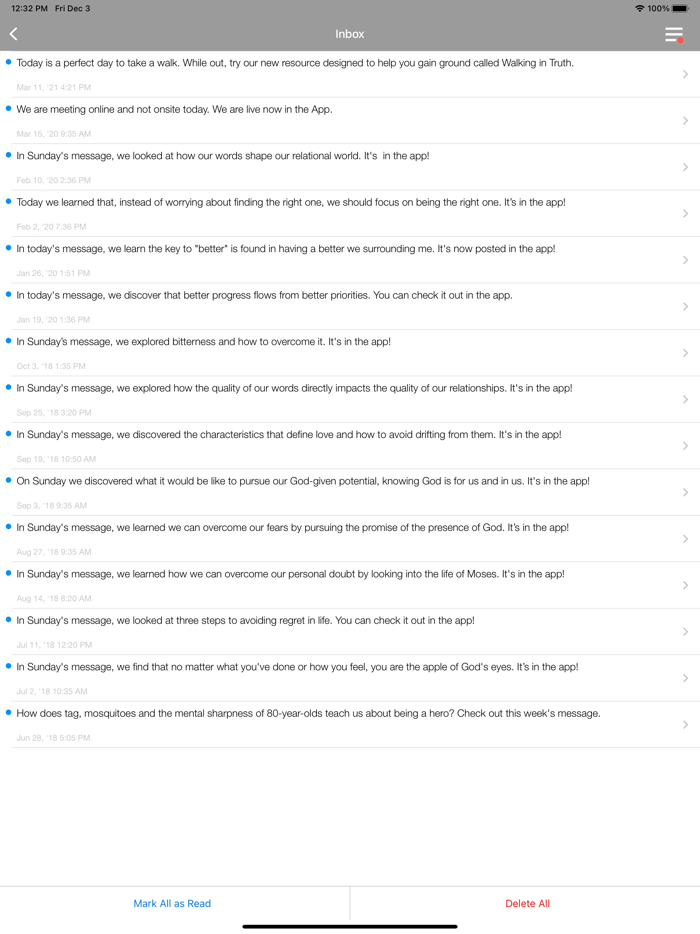Tap unread dot beside meeting online message

click(x=9, y=108)
